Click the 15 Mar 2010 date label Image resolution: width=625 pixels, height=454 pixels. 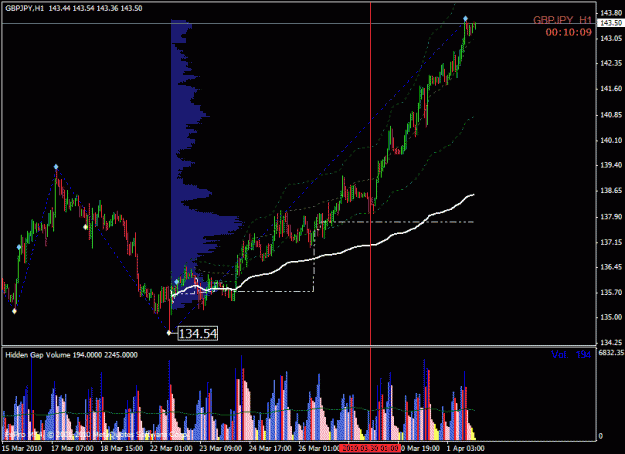click(21, 448)
